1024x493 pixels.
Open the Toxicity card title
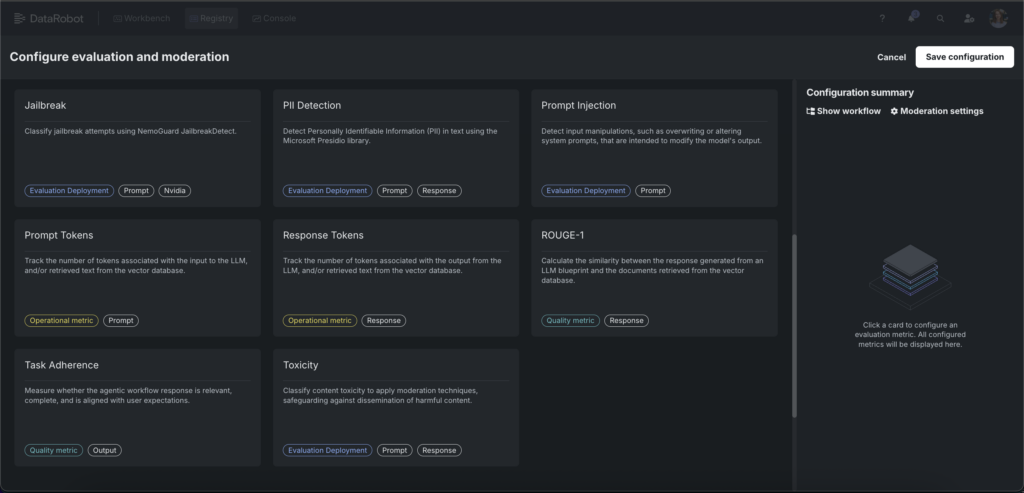point(300,365)
